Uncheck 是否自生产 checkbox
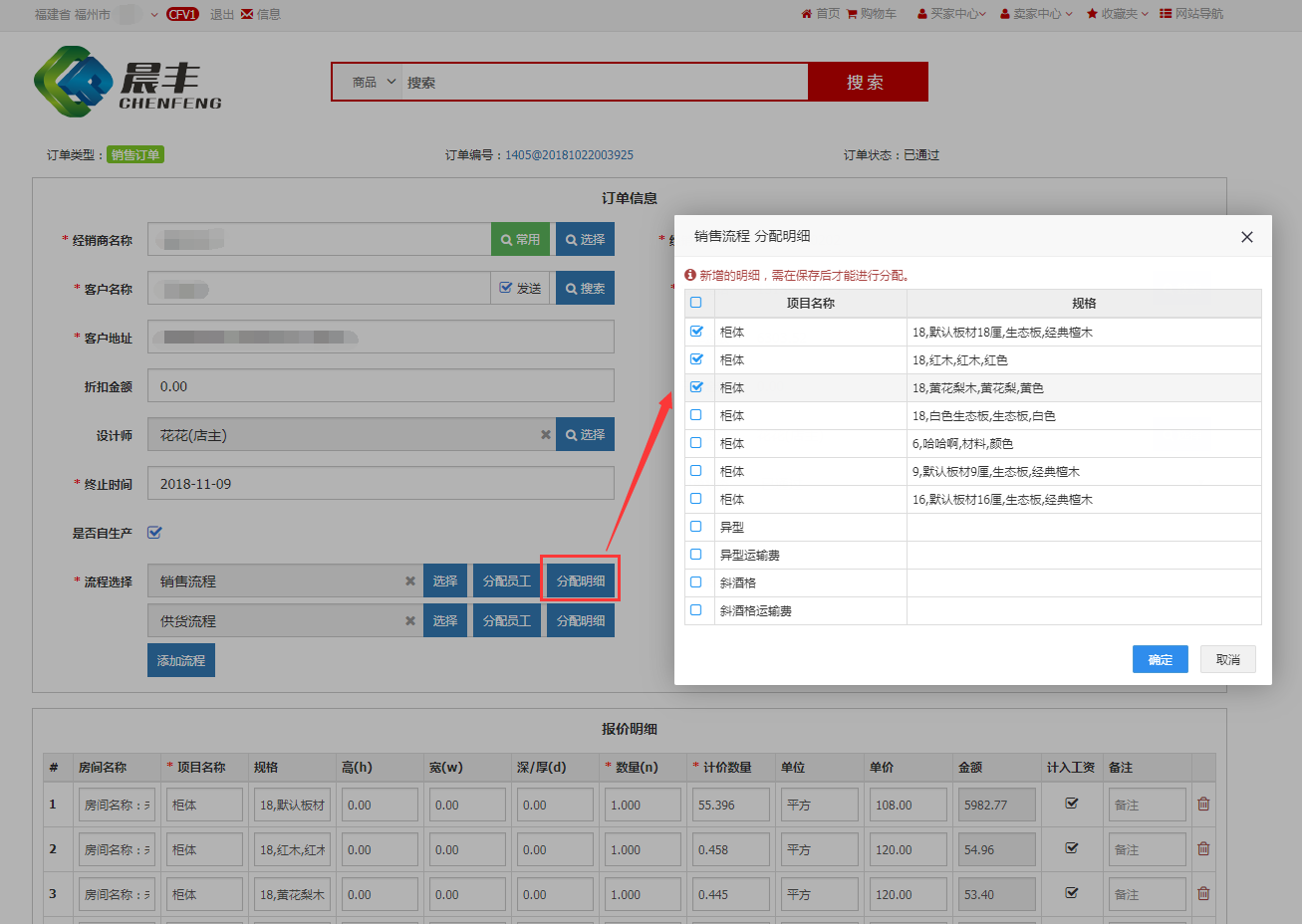 coord(154,533)
